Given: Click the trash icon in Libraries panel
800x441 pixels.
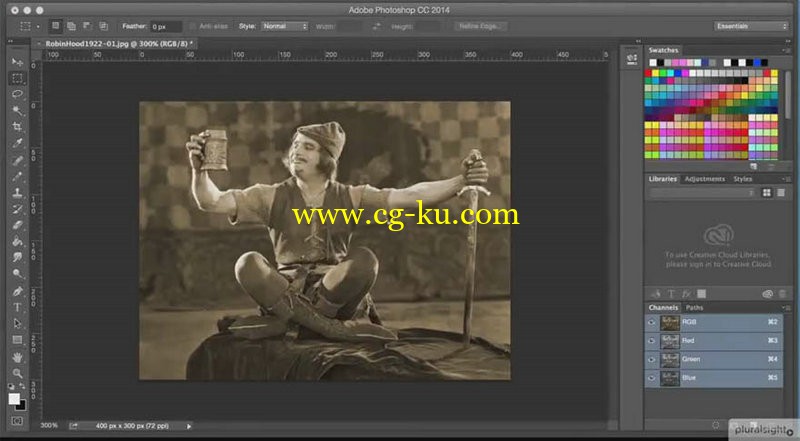Looking at the screenshot, I should (782, 293).
